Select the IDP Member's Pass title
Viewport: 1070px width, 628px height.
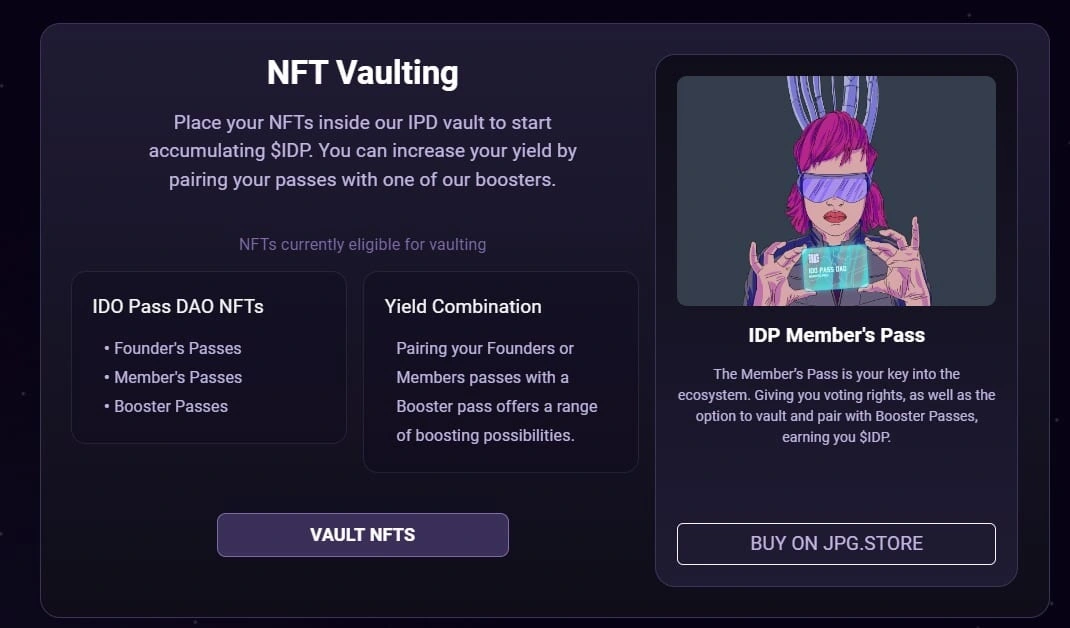(x=836, y=335)
